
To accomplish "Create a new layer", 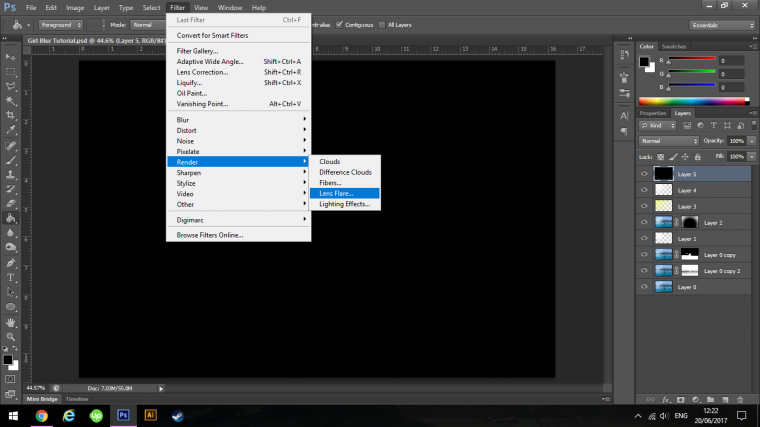I will tap(725, 400).
